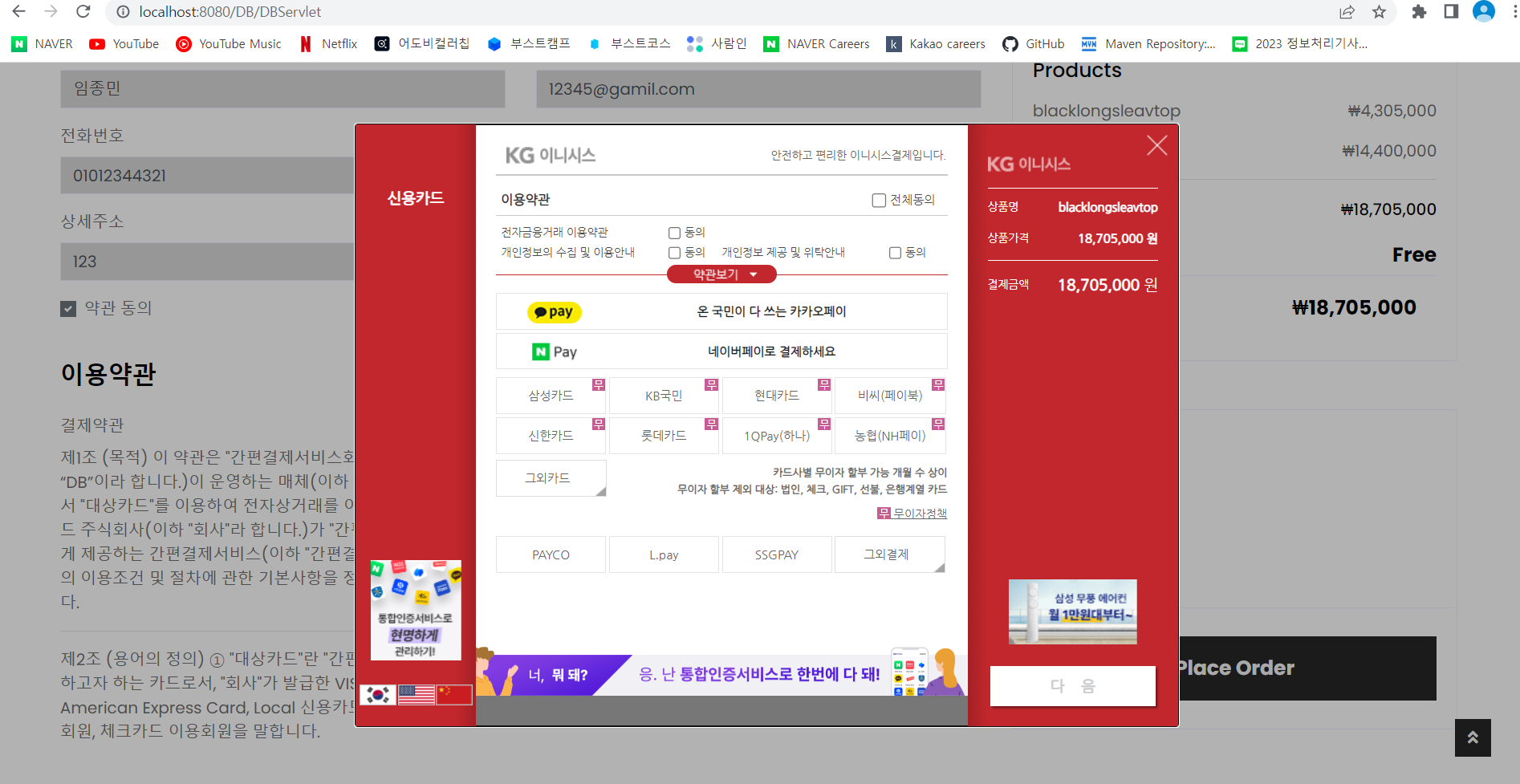The image size is (1520, 784).
Task: Click installment badge on 삼성카드
Action: [599, 384]
